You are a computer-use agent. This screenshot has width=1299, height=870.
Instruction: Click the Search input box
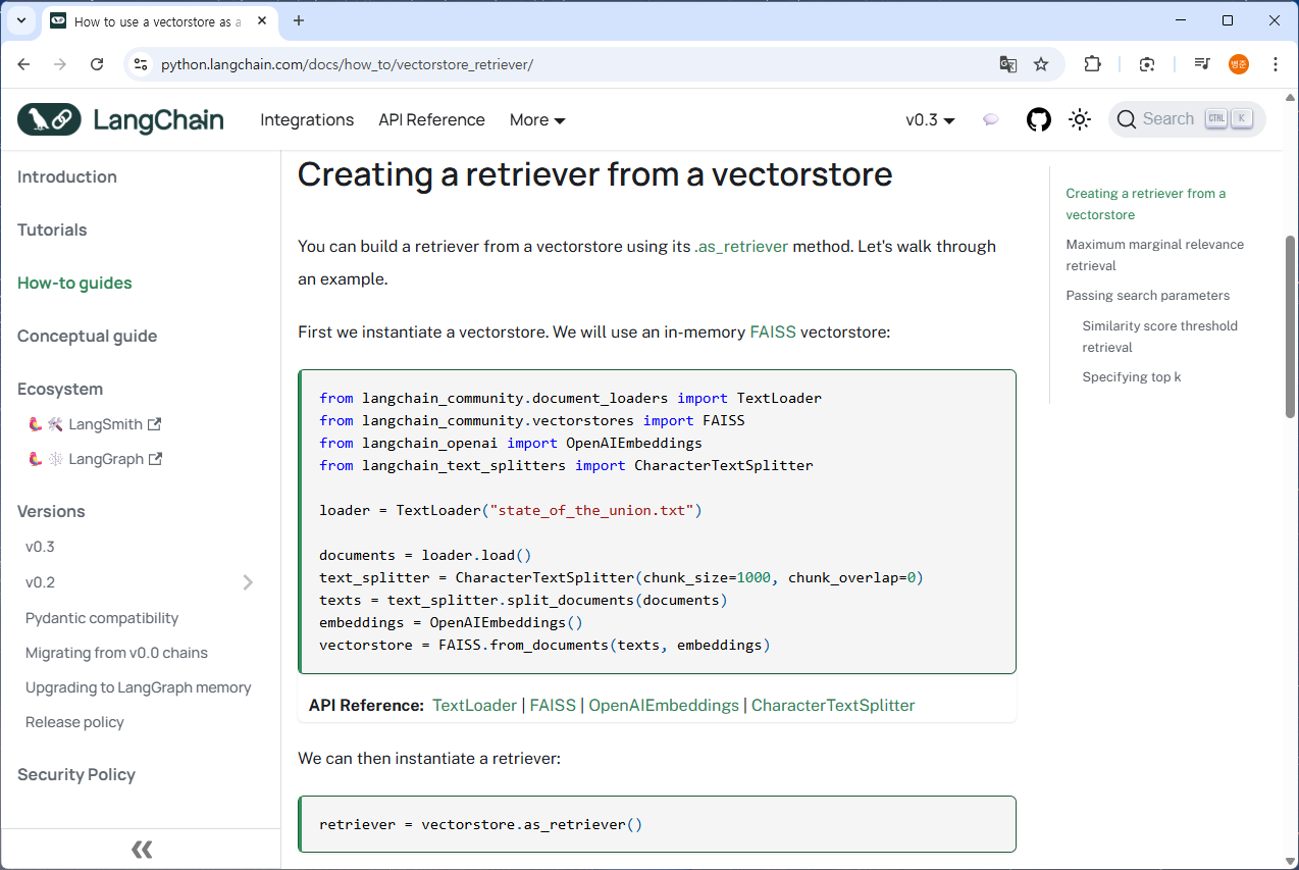tap(1187, 120)
